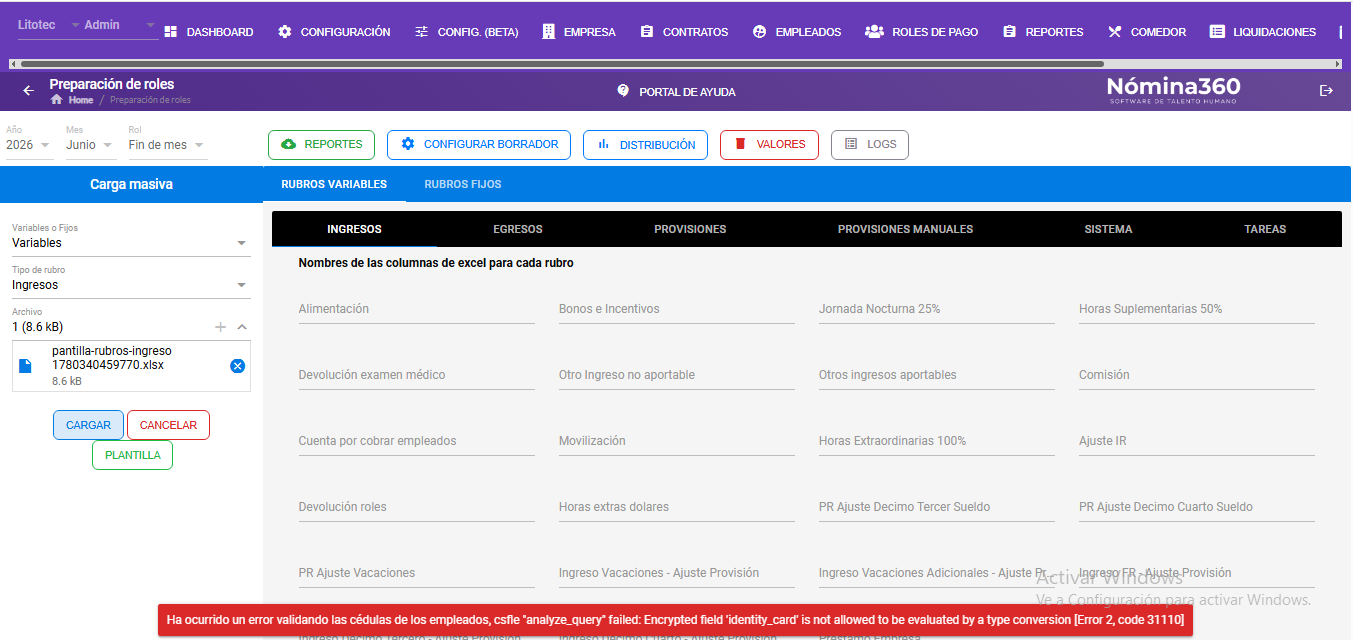Click the Devolución examen médico field

coord(416,375)
